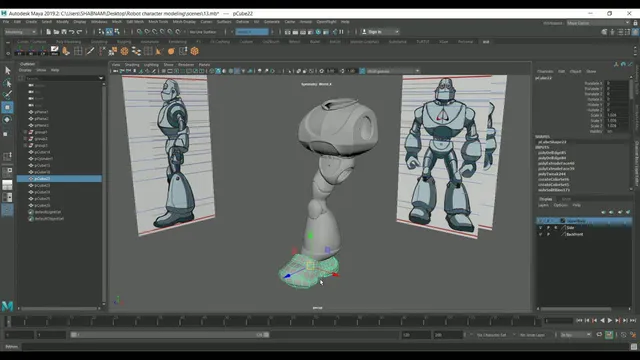Select pCylinder1 in Outliner
640x360 pixels.
(44, 159)
